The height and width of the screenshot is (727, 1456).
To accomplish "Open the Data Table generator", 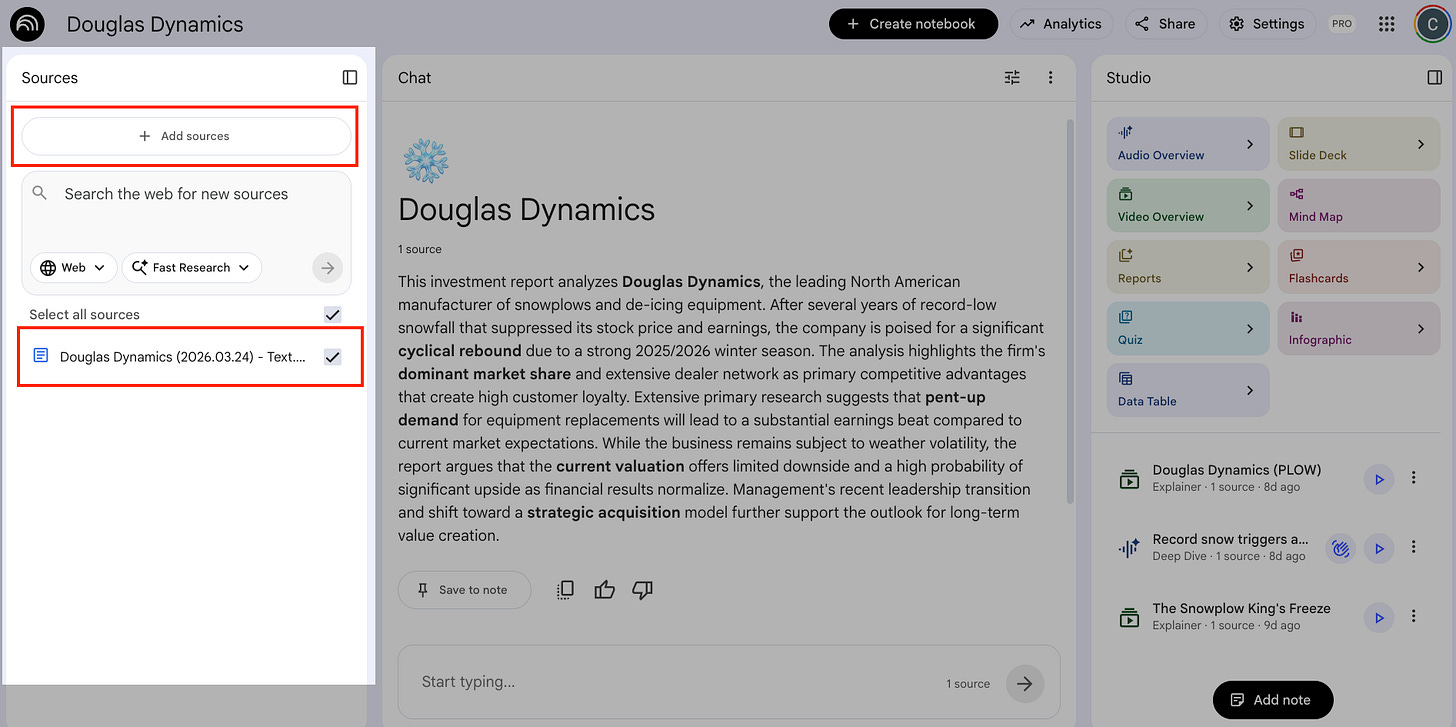I will point(1187,390).
